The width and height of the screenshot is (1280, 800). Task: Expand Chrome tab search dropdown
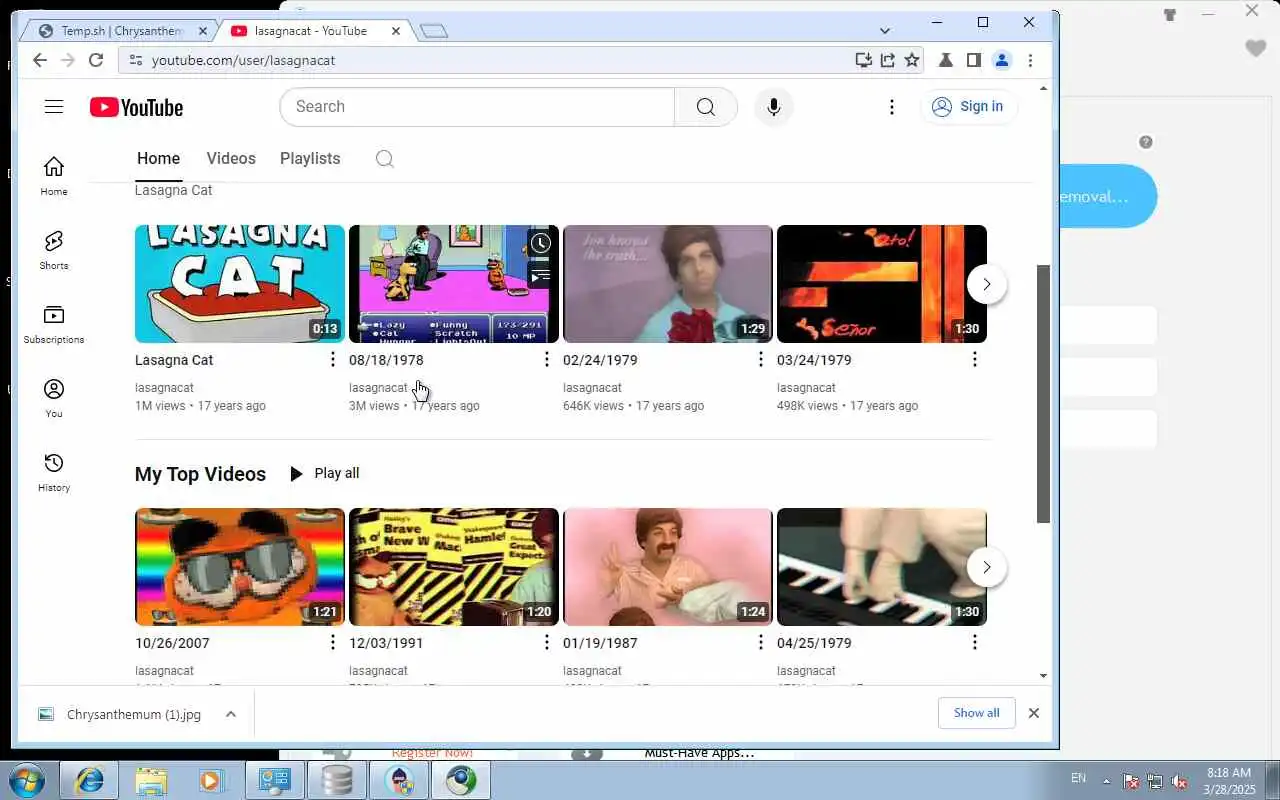(884, 31)
